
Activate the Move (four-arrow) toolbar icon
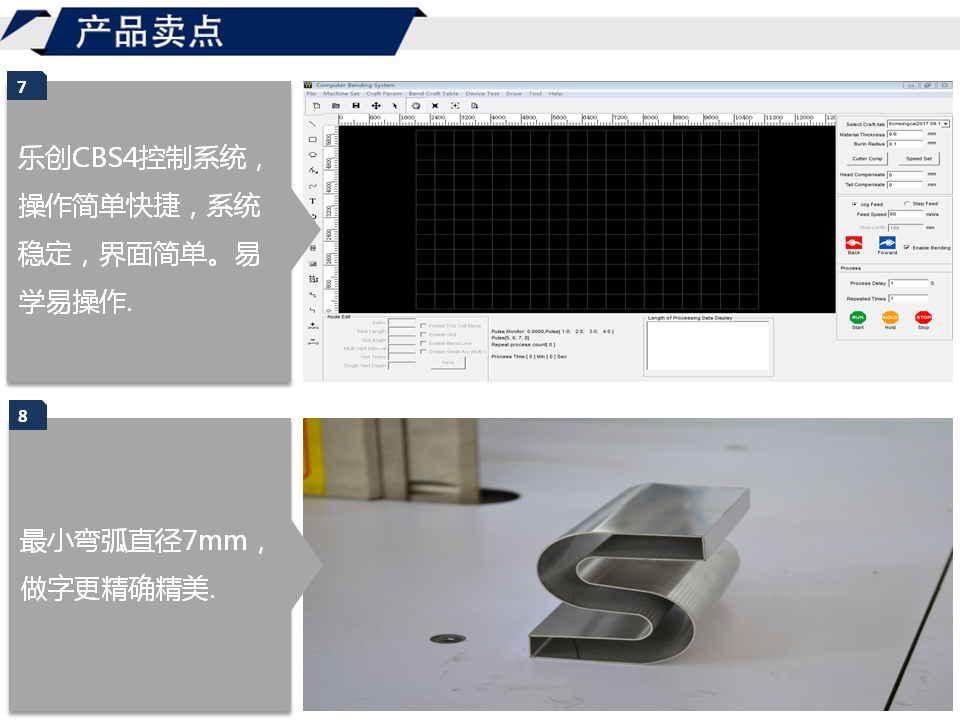coord(376,105)
